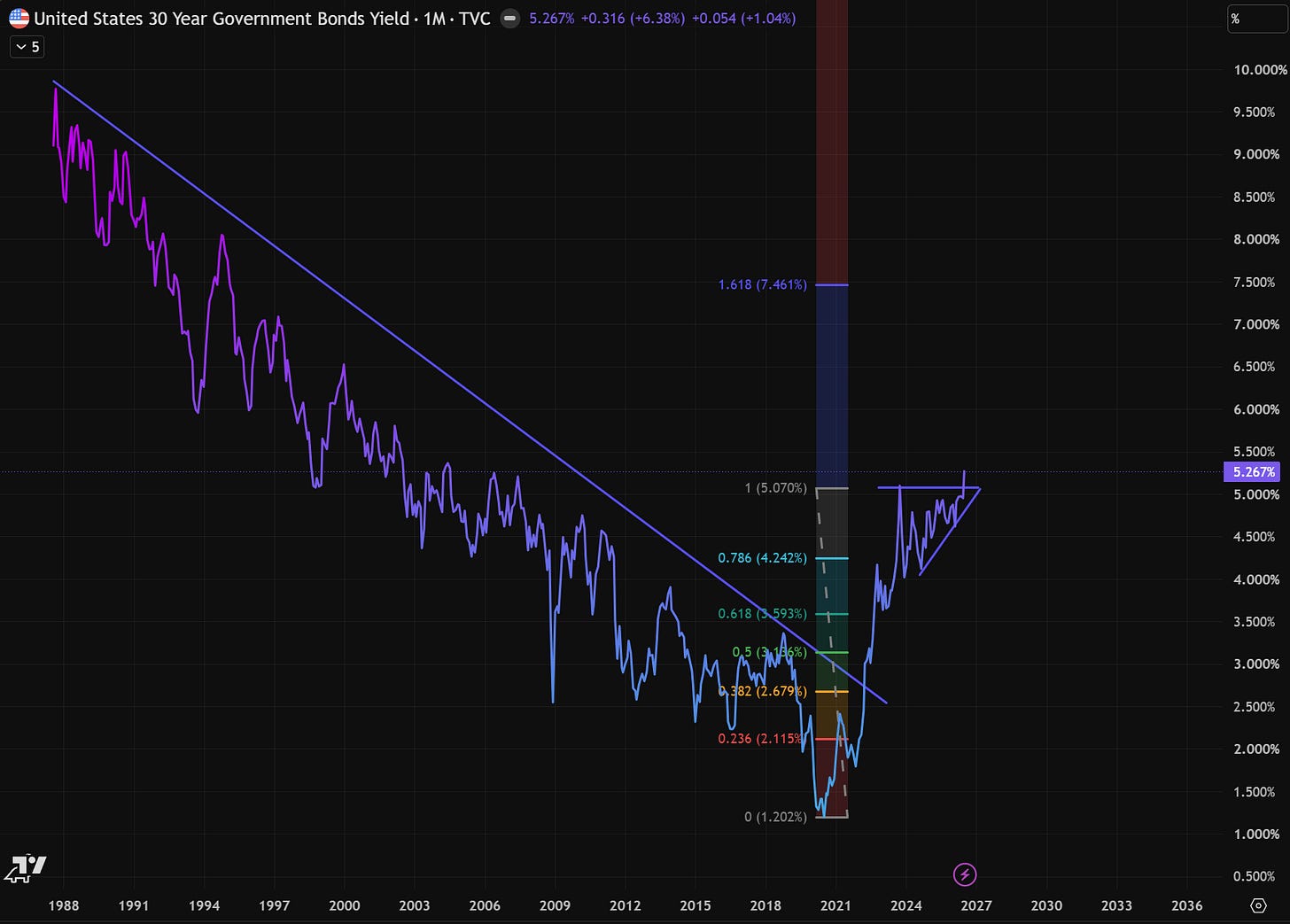Click the 3.500% price axis label
1290x924 pixels.
(x=1256, y=622)
